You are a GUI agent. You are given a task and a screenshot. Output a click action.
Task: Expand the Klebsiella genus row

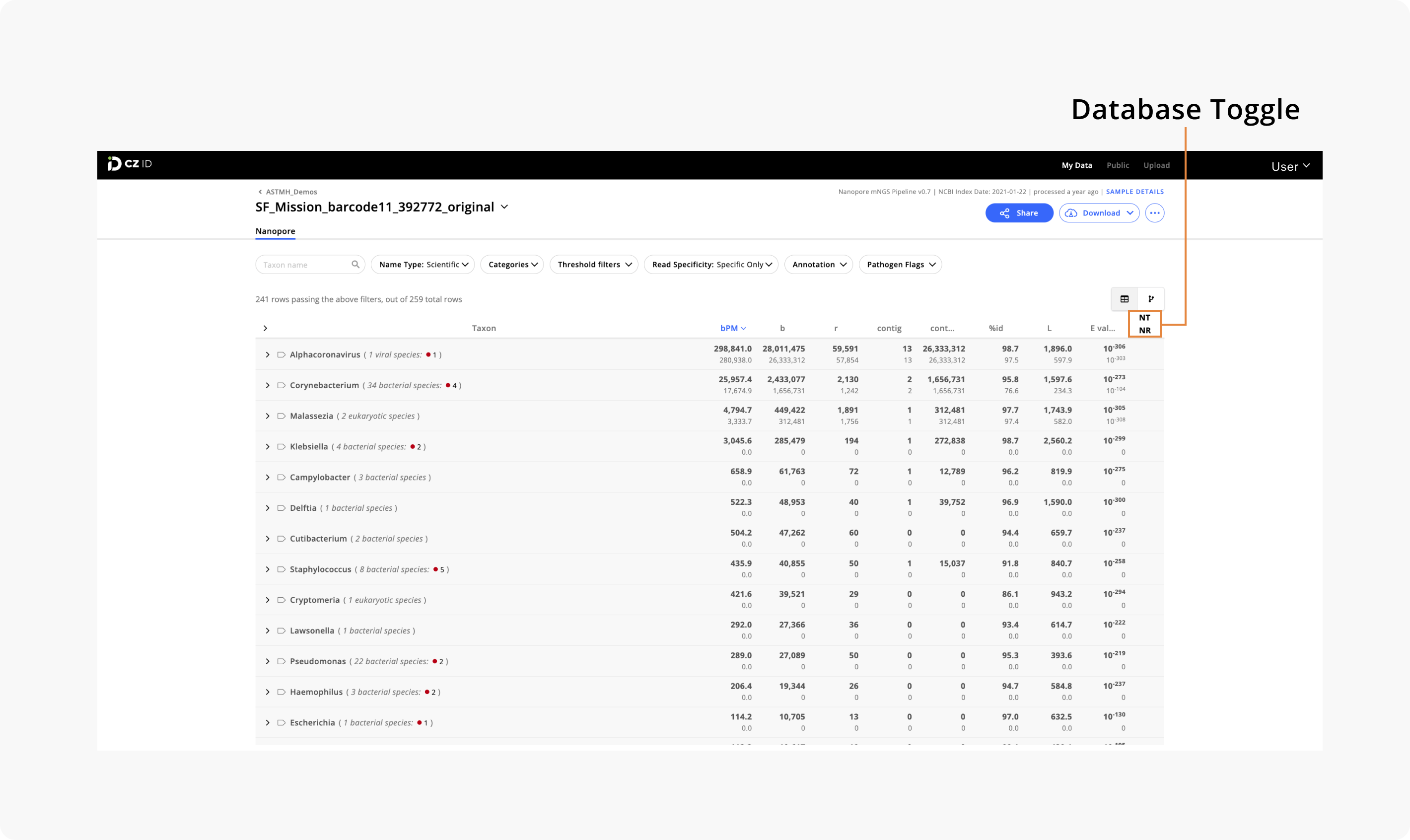(267, 447)
